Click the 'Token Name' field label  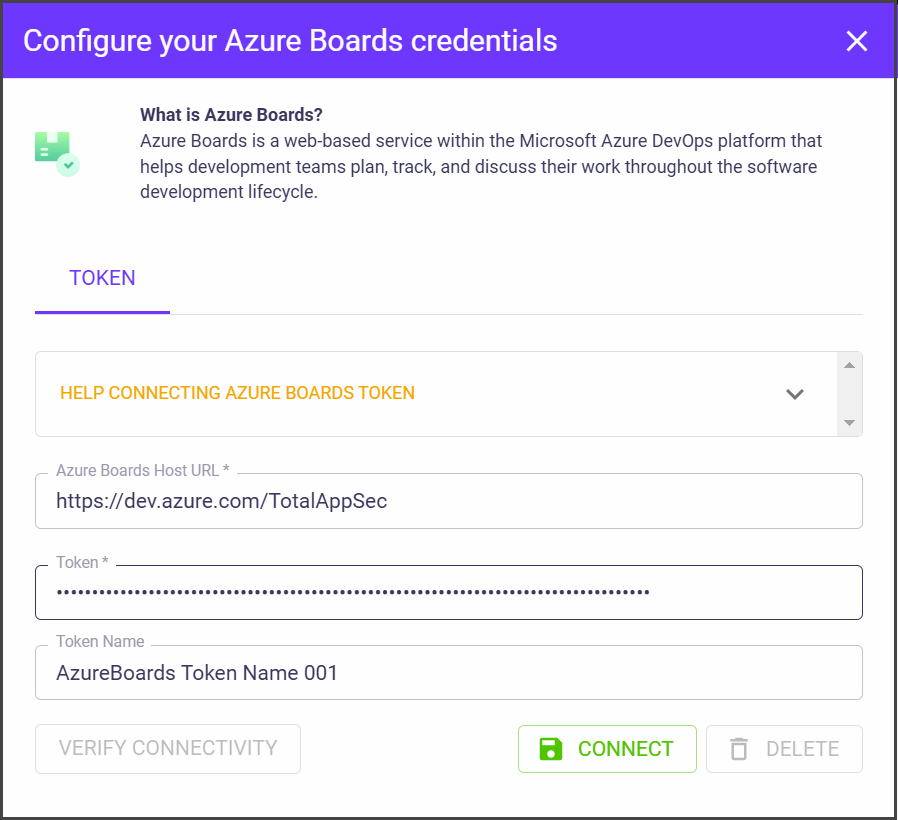point(100,642)
